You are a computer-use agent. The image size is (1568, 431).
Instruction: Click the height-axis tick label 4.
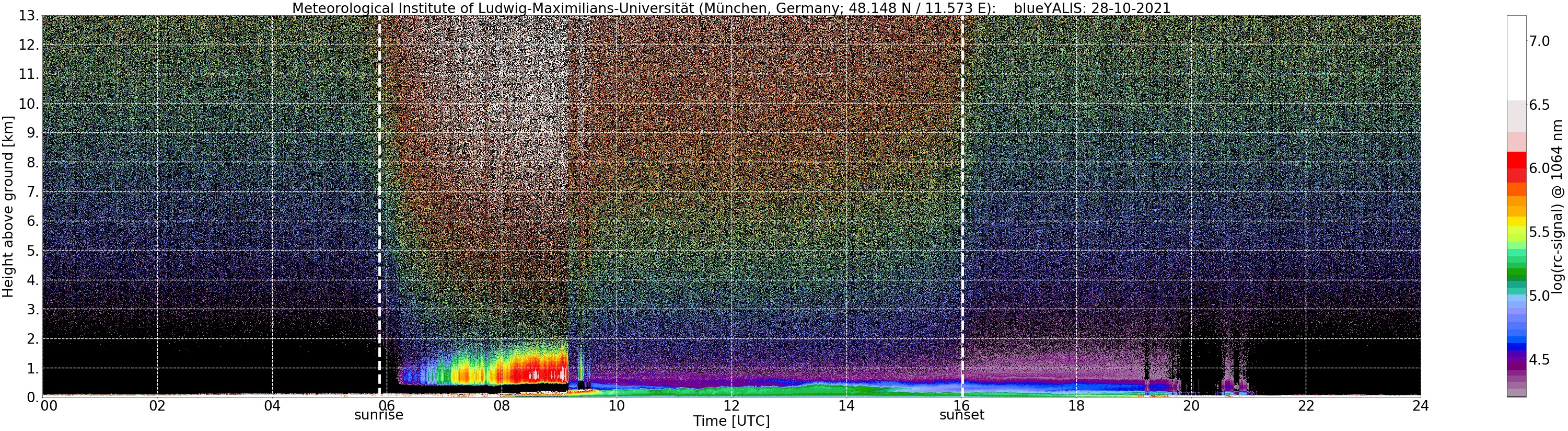33,280
